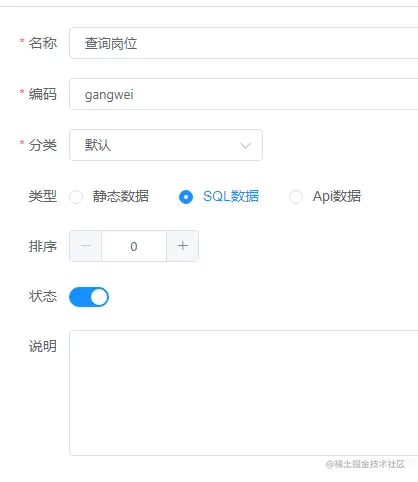Click the 编码 input field containing gangwei
The height and width of the screenshot is (482, 418).
coord(244,94)
